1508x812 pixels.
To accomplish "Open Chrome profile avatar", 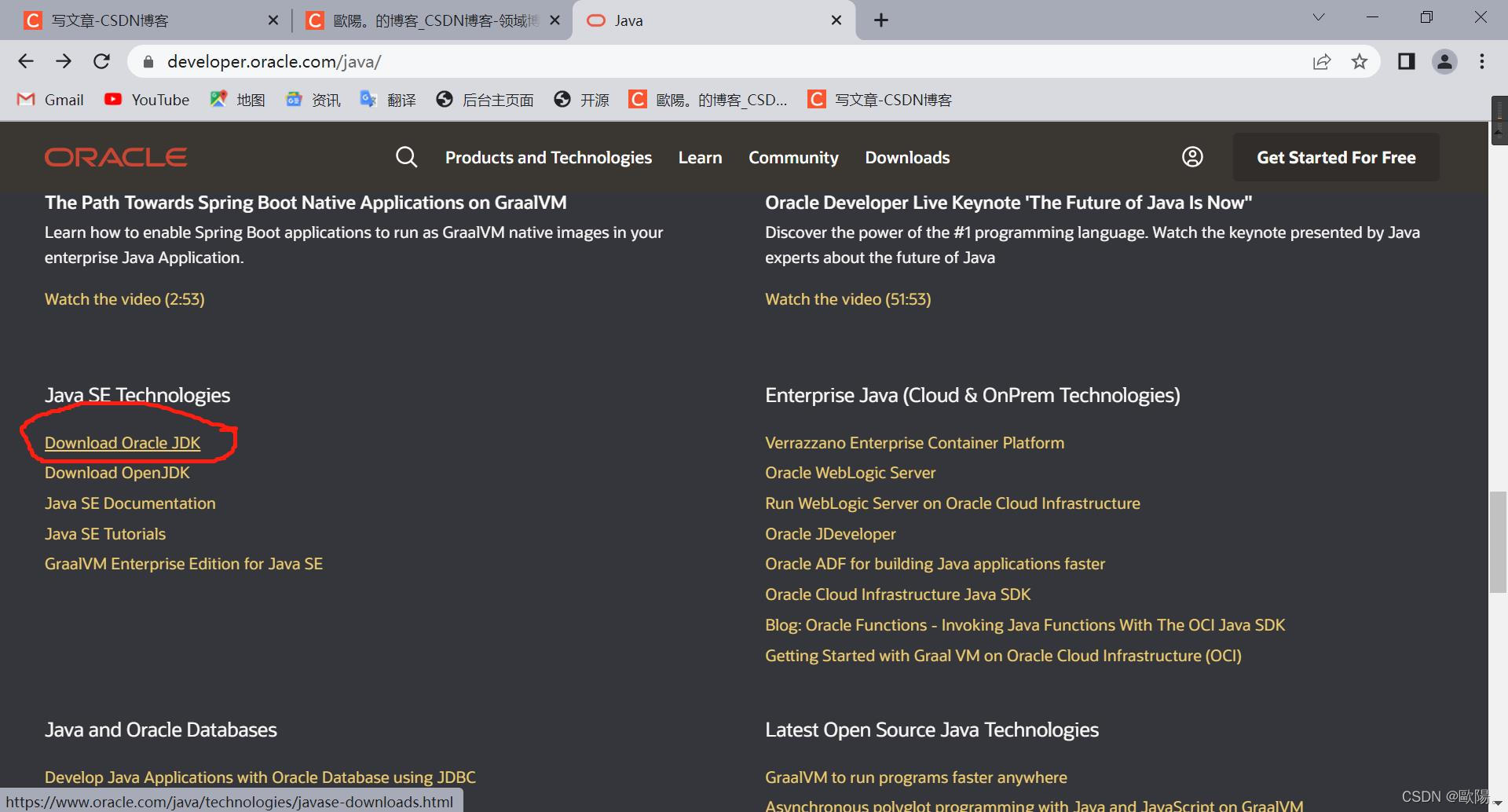I will (x=1444, y=61).
